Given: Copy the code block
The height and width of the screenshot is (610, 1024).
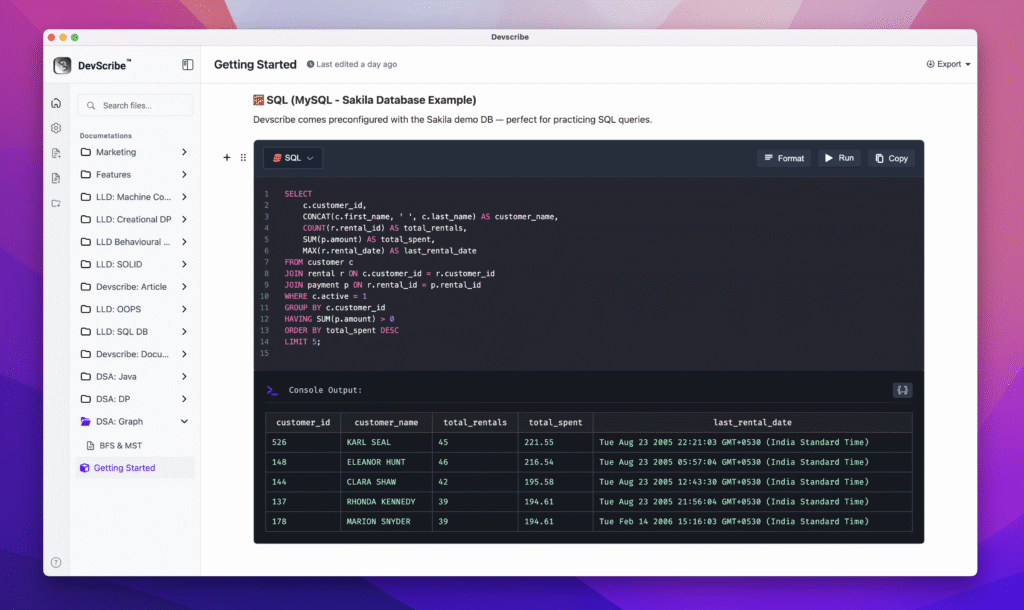Looking at the screenshot, I should [890, 158].
